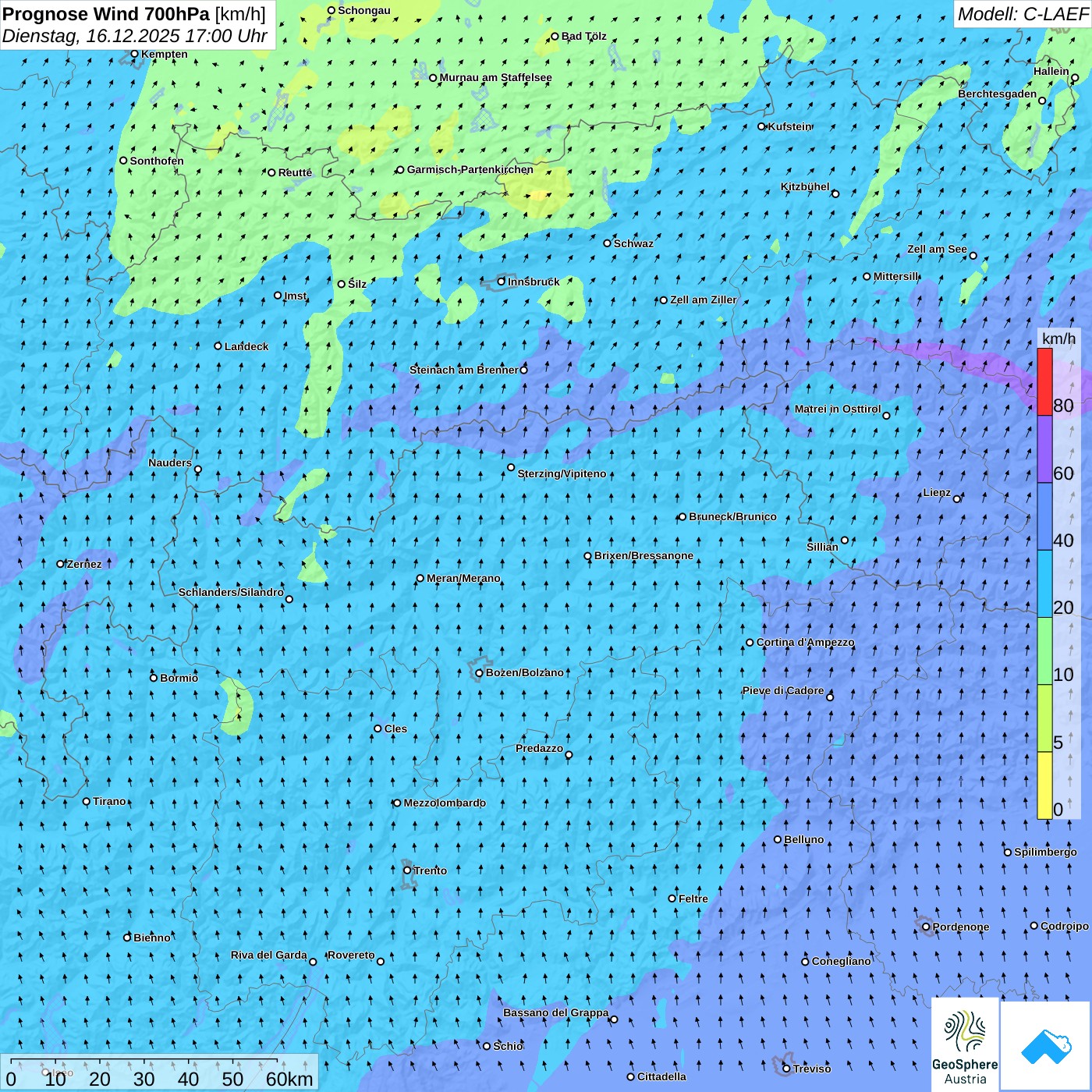Click the Belluno label

[x=803, y=839]
